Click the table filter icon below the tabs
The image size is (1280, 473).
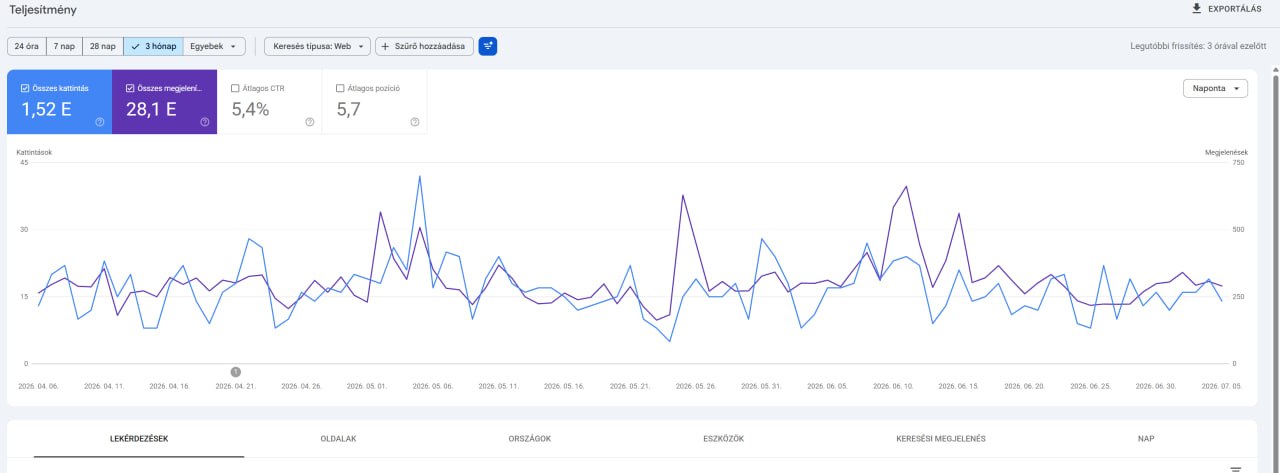[1236, 468]
